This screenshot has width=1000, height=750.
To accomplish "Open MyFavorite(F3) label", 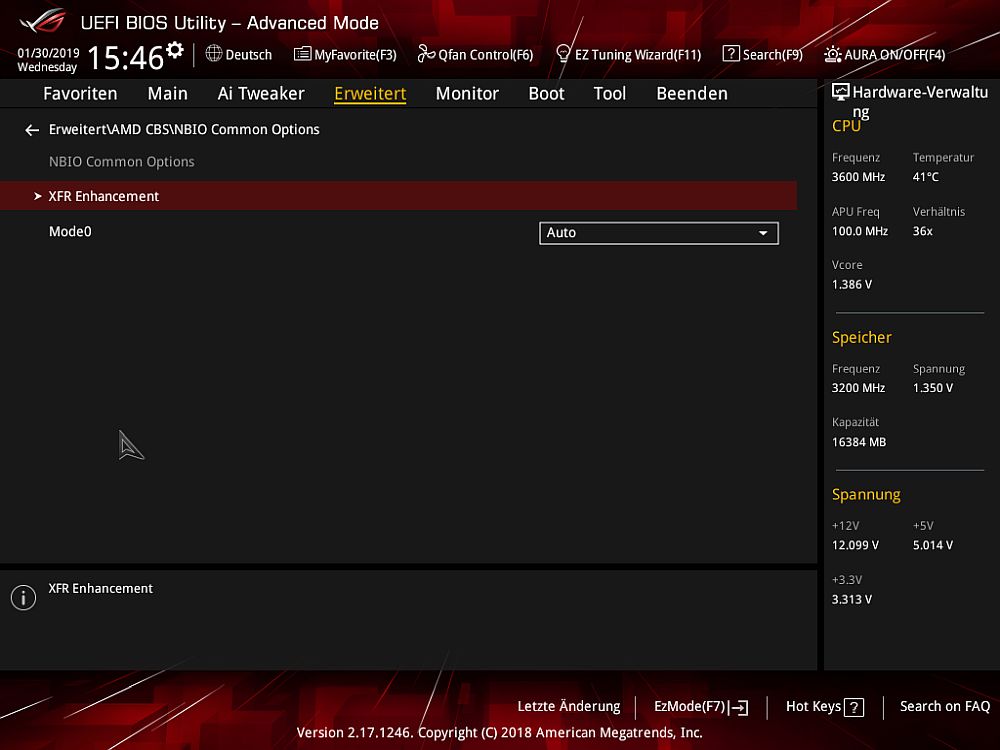I will coord(355,55).
